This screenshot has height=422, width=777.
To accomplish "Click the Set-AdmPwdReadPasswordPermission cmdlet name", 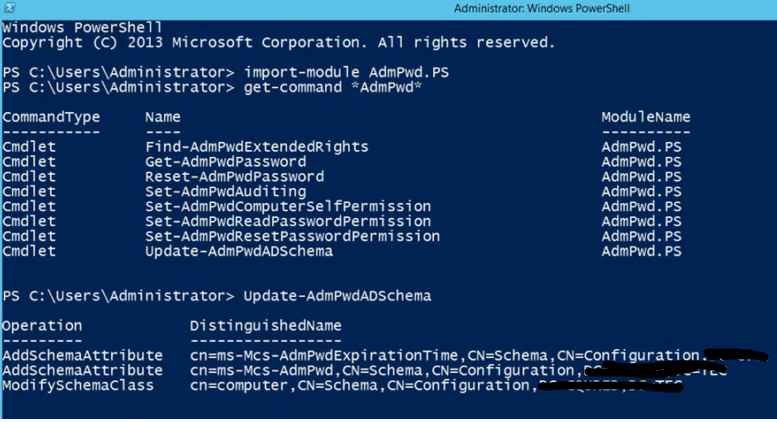I will (x=288, y=221).
